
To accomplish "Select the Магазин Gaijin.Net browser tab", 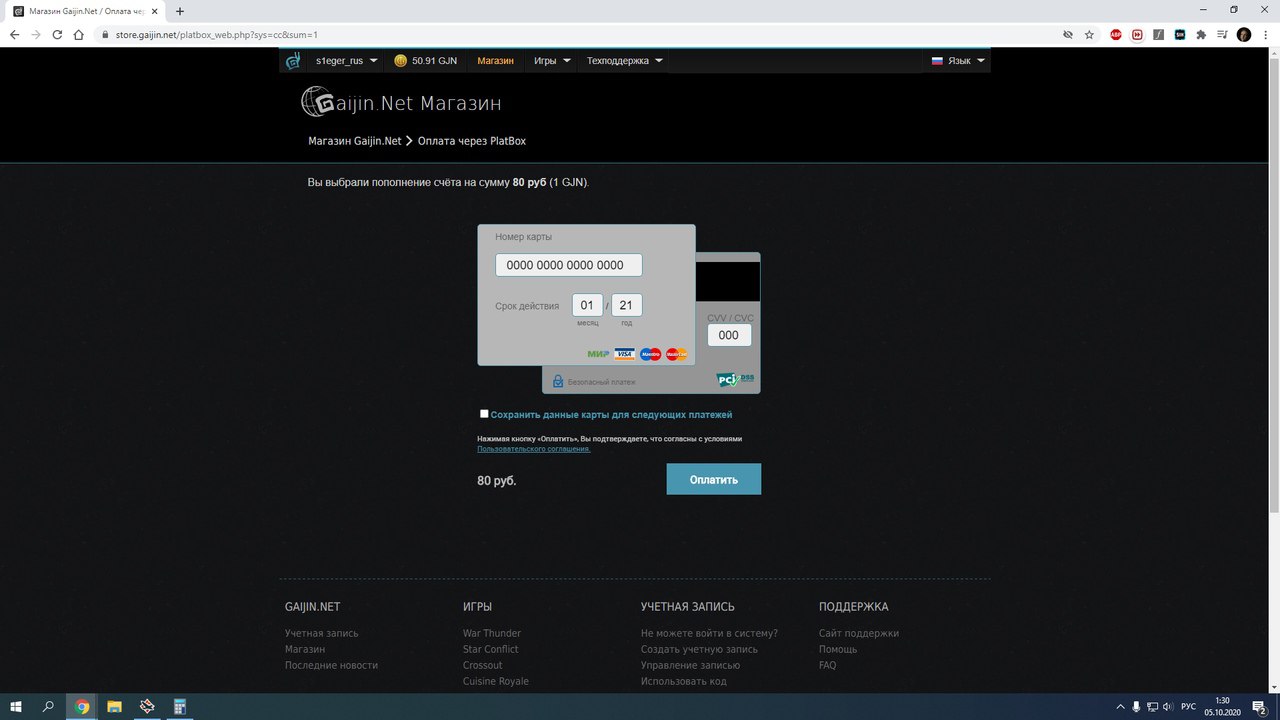I will (x=86, y=11).
